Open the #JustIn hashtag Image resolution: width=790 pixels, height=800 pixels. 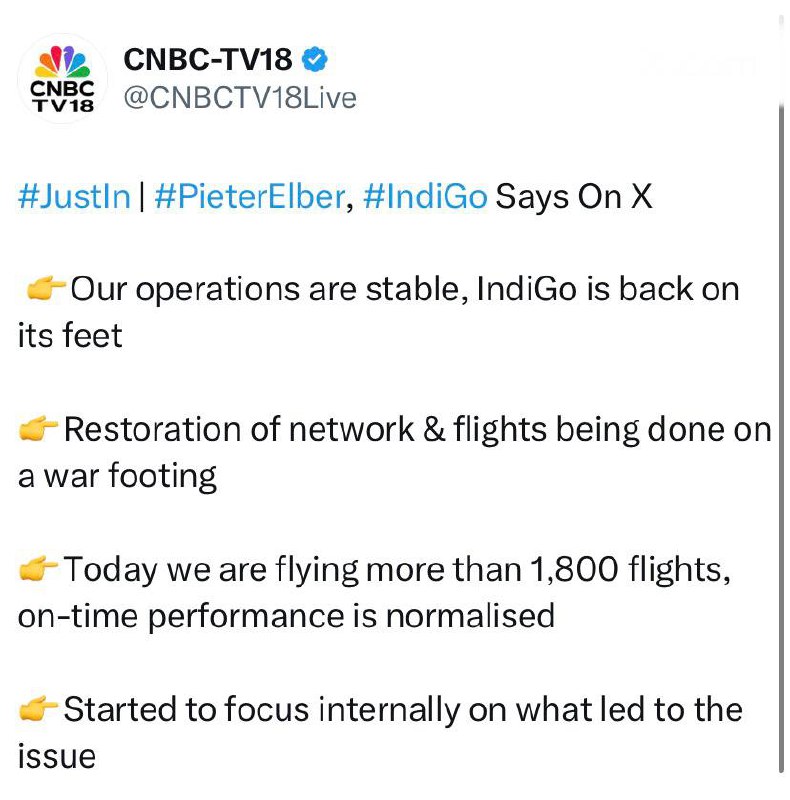74,196
